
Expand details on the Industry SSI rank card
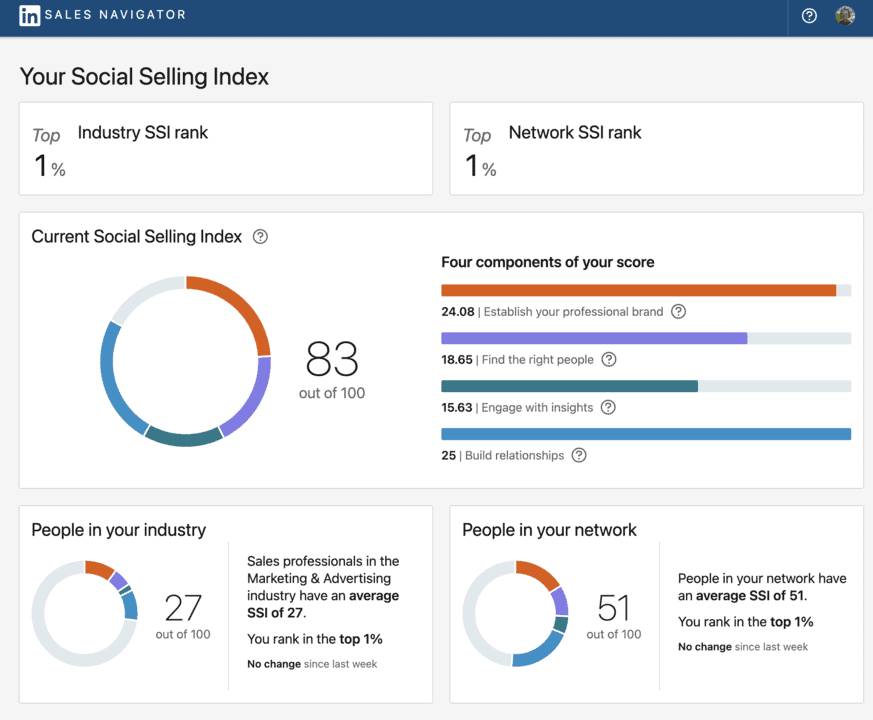[225, 148]
